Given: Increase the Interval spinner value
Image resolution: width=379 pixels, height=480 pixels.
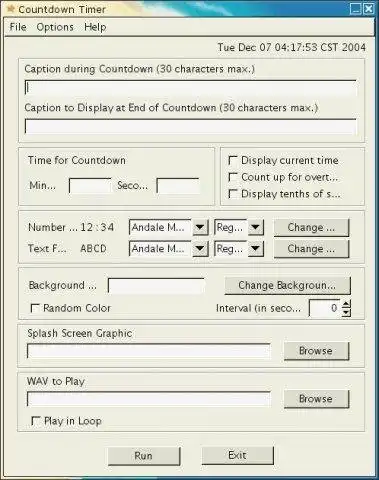Looking at the screenshot, I should click(347, 304).
